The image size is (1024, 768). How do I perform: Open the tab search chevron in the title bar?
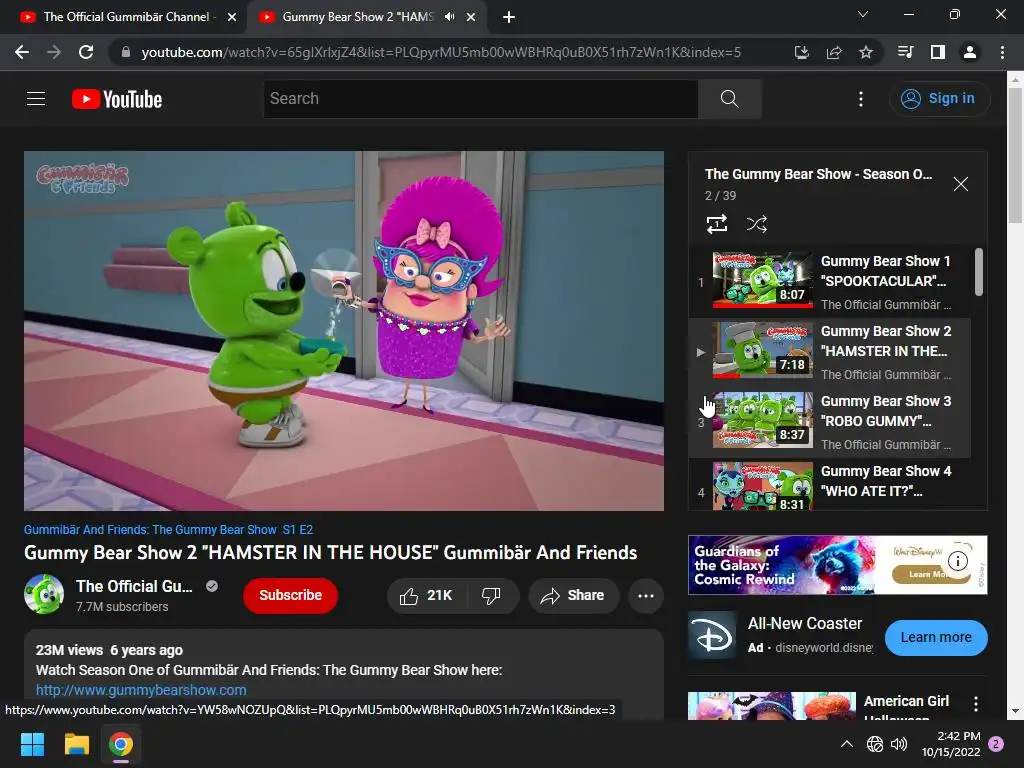[863, 14]
